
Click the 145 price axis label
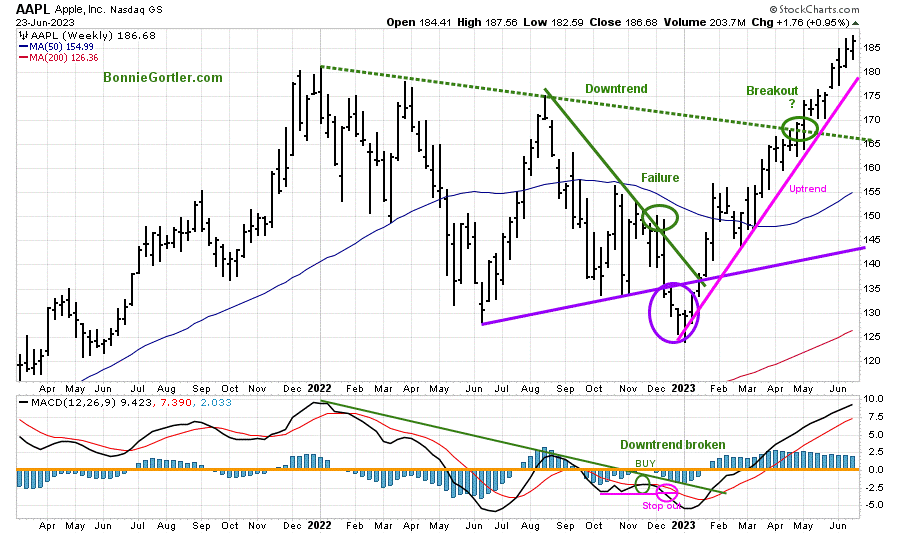click(x=872, y=239)
